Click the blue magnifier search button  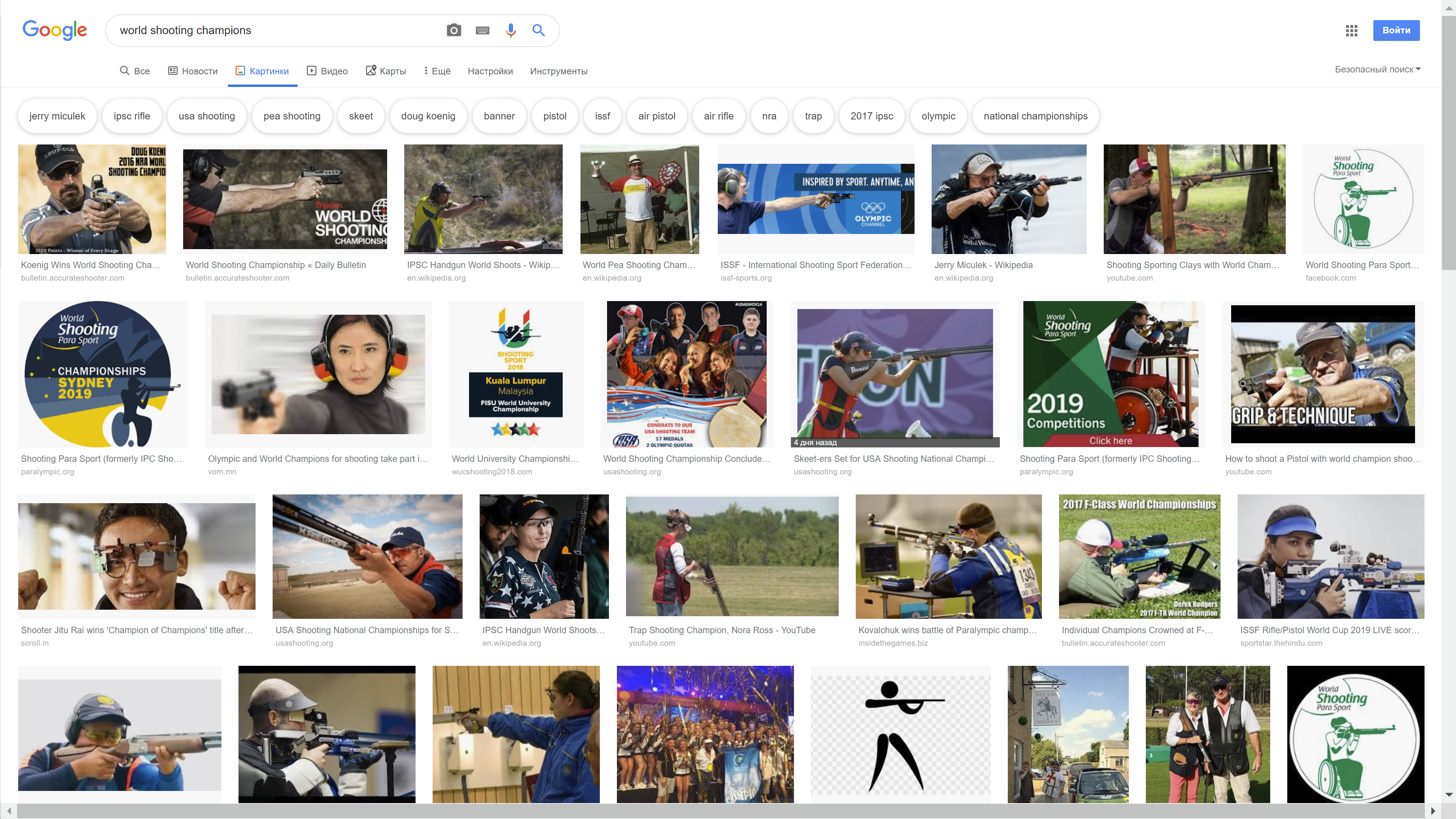(x=539, y=30)
